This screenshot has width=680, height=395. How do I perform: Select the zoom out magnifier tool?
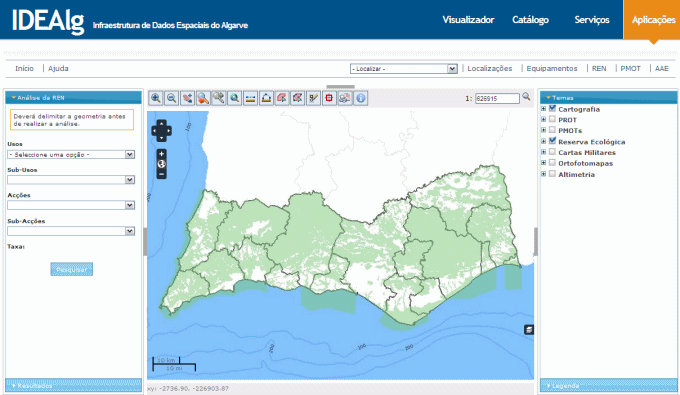click(x=172, y=98)
